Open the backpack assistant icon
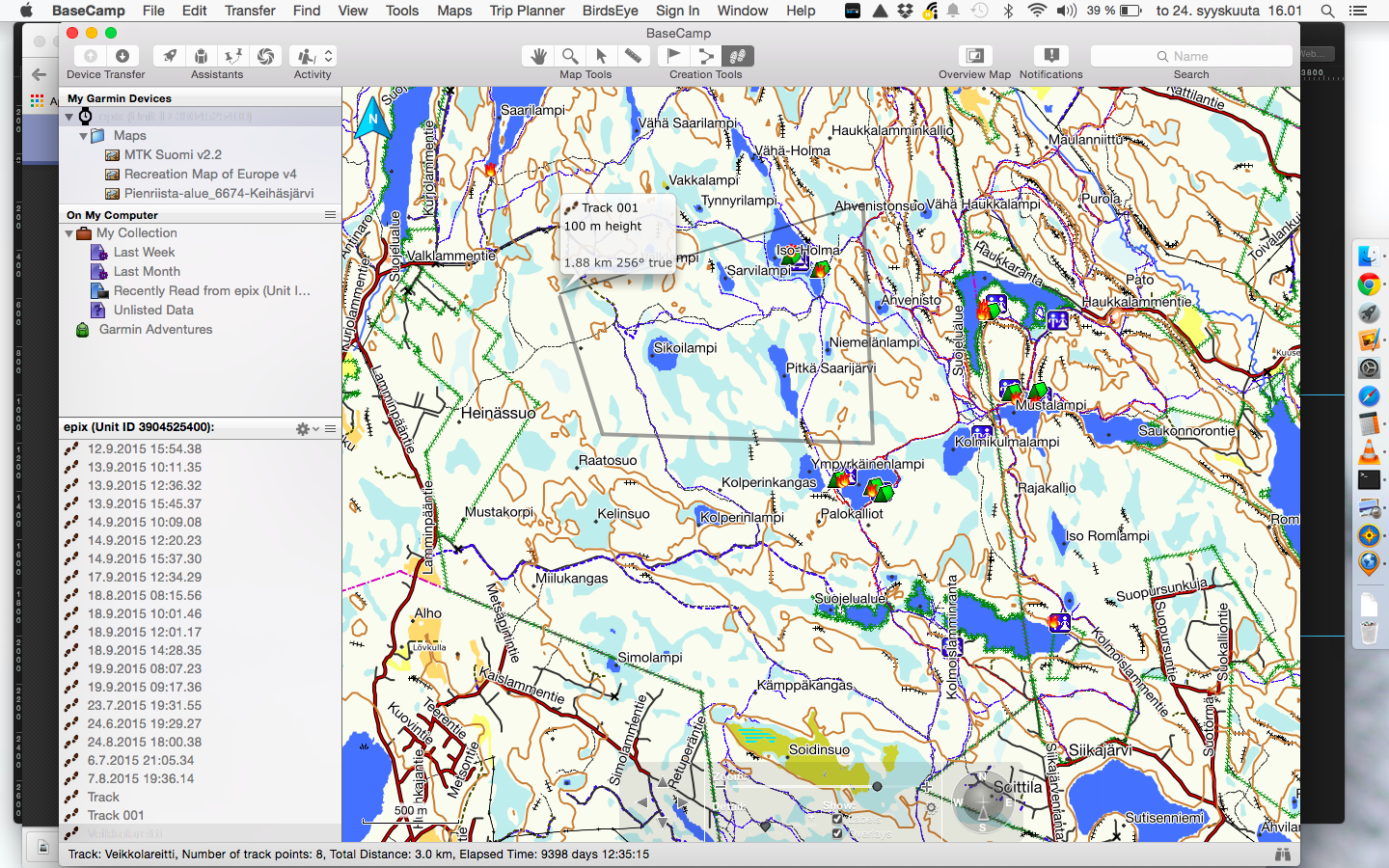 [x=202, y=56]
